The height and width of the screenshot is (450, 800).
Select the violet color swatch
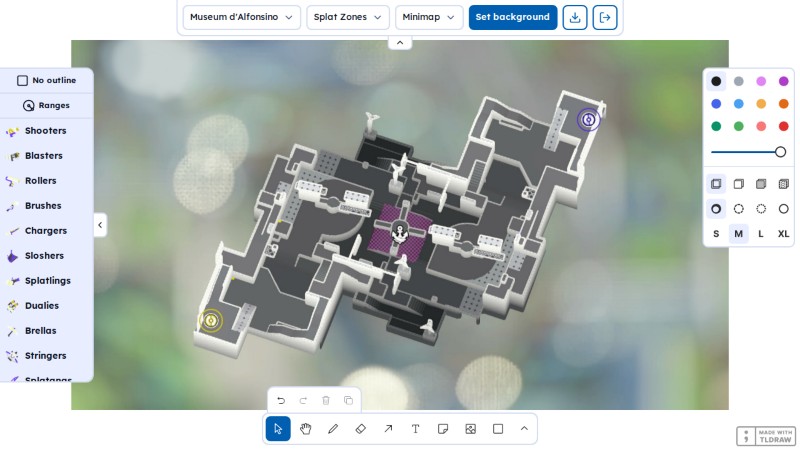[x=784, y=81]
